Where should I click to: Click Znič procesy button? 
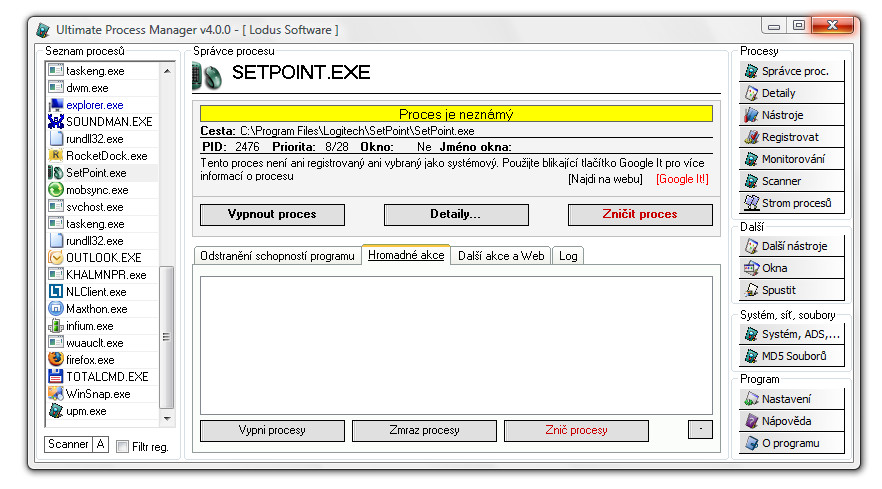(576, 430)
